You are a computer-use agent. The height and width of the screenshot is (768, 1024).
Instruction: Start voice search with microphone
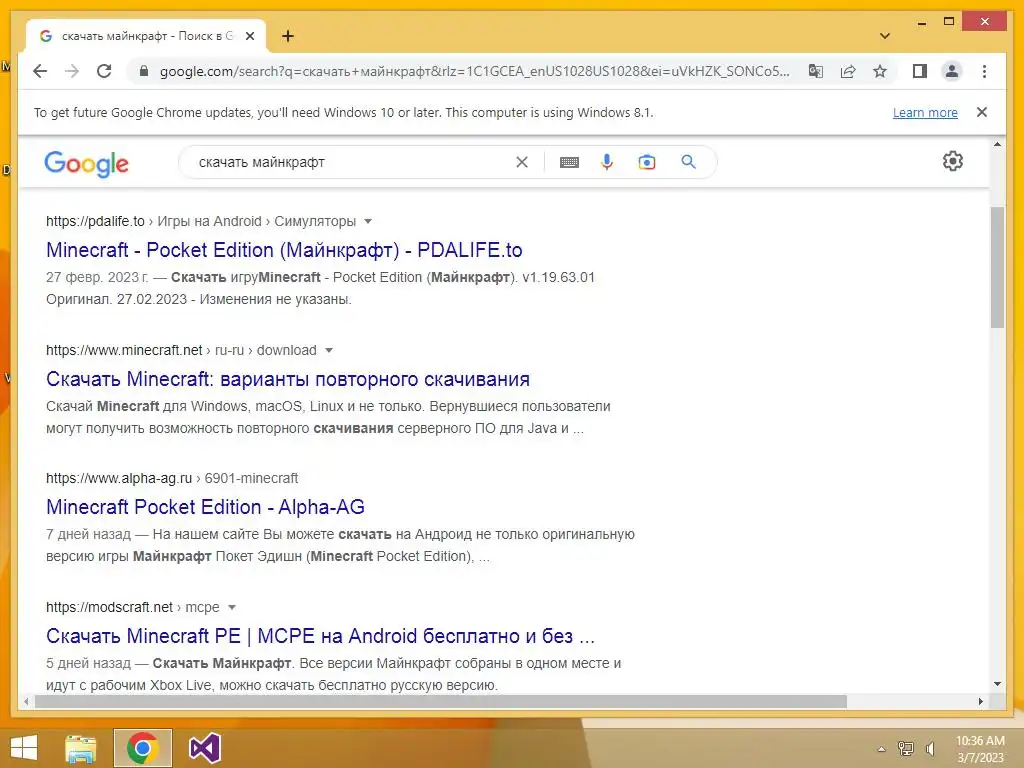607,162
